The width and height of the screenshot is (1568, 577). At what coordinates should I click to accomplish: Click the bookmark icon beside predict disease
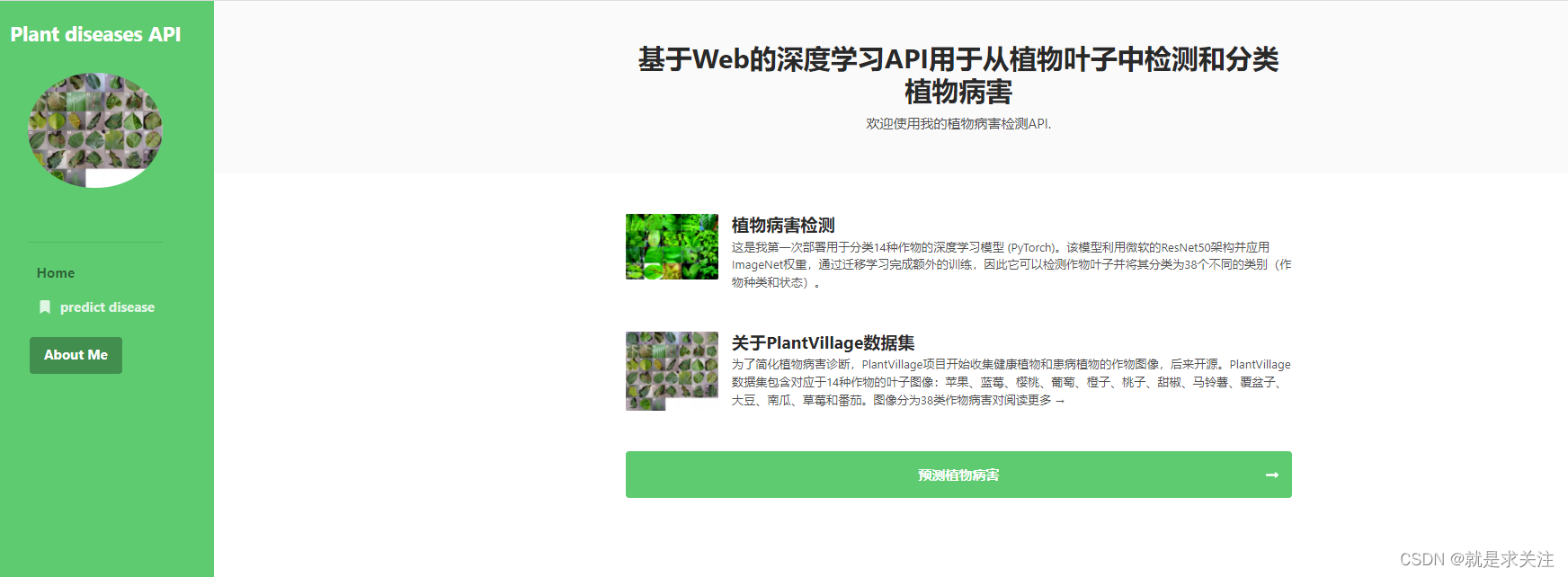click(x=45, y=307)
